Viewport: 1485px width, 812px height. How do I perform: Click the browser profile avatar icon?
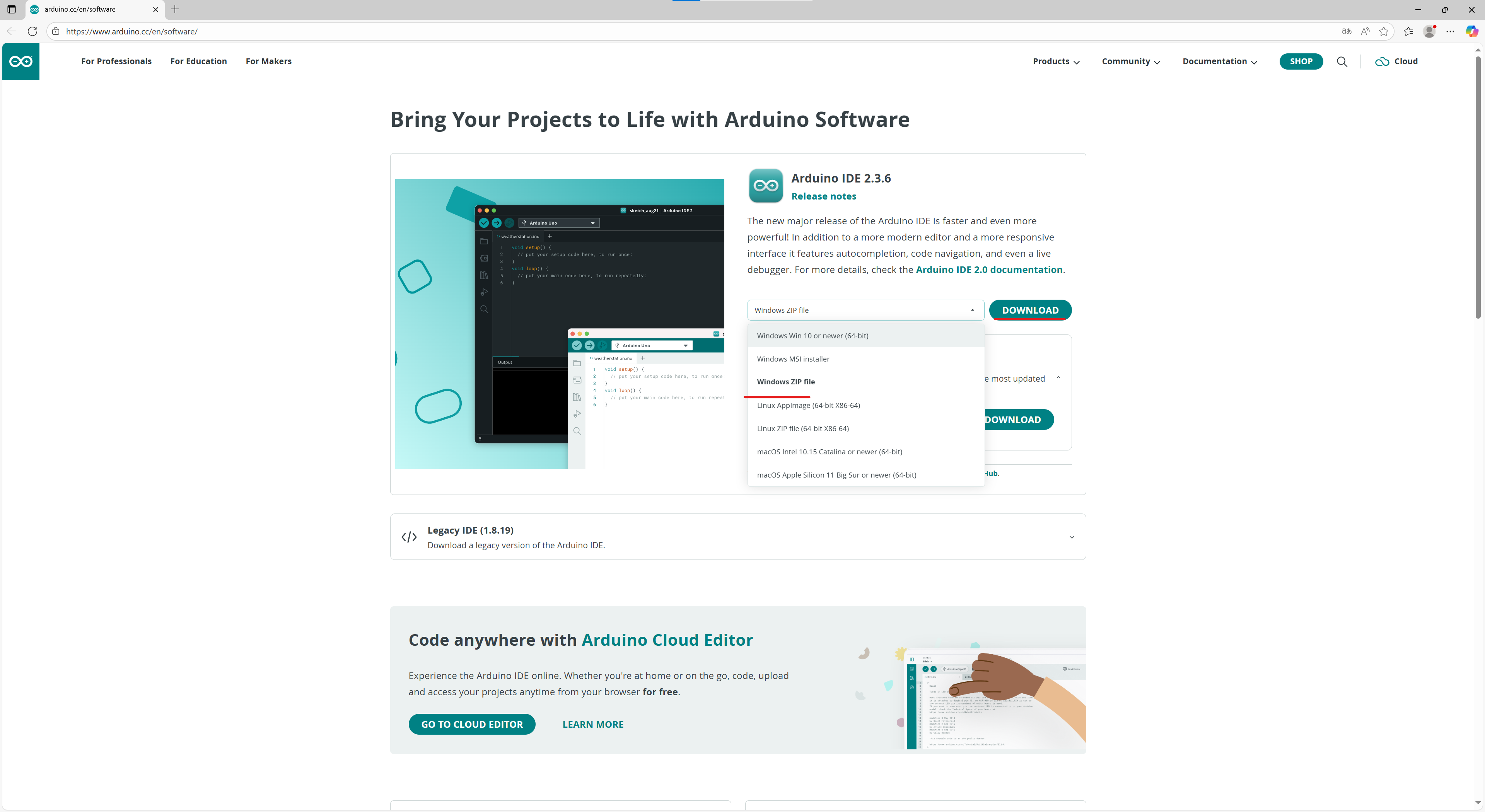(x=1429, y=31)
